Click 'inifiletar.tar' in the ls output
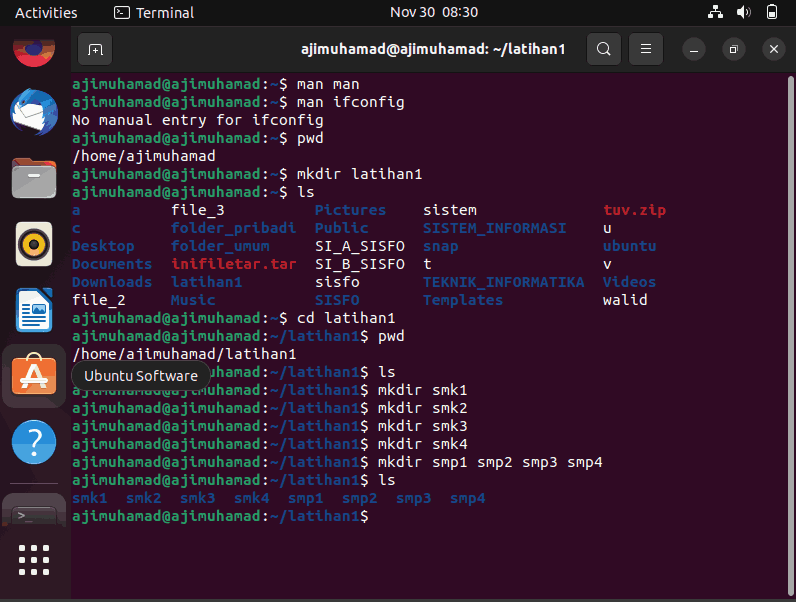Image resolution: width=796 pixels, height=602 pixels. pyautogui.click(x=234, y=264)
